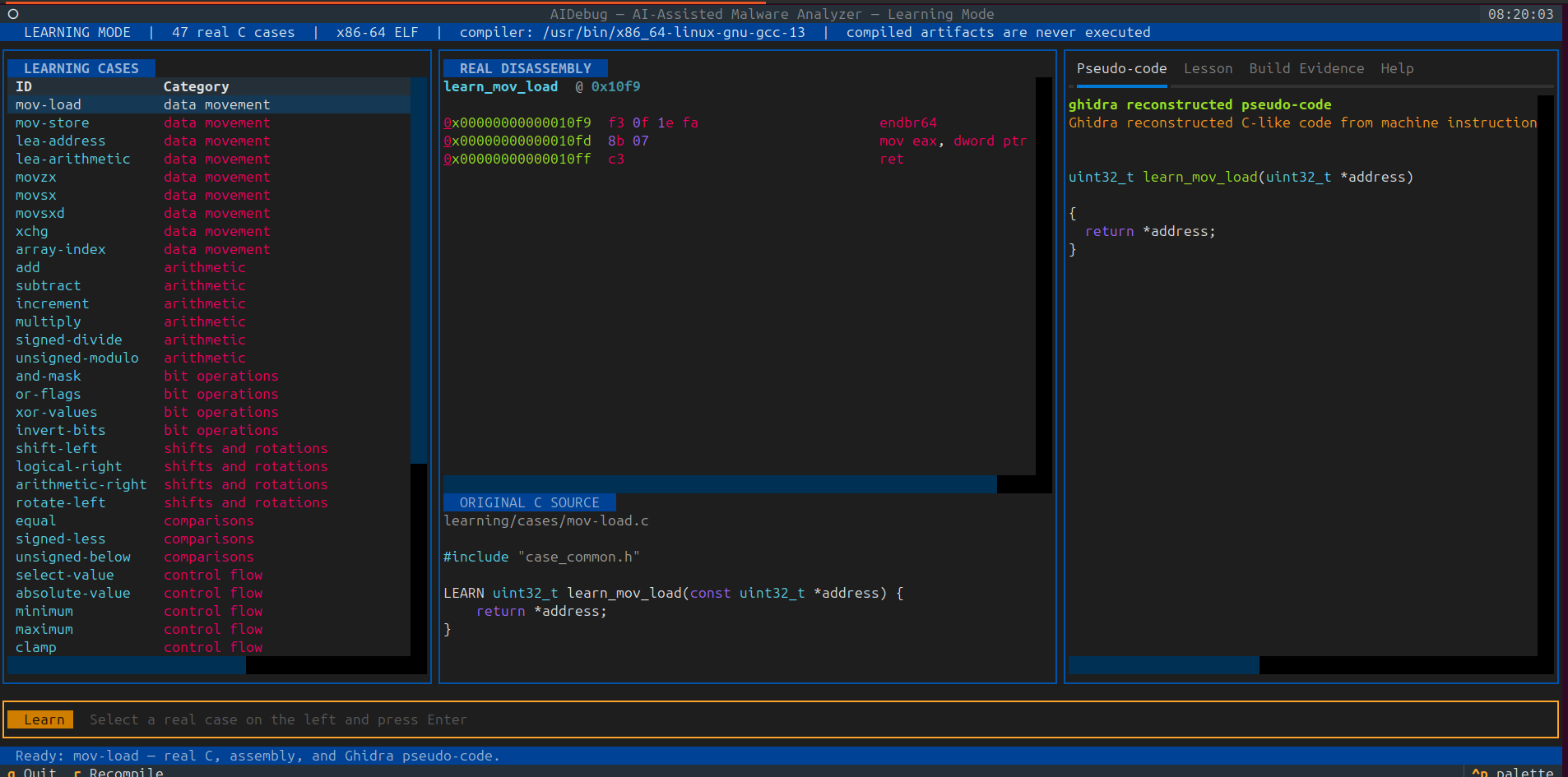
Task: Click the status bar Ready message
Action: point(257,756)
